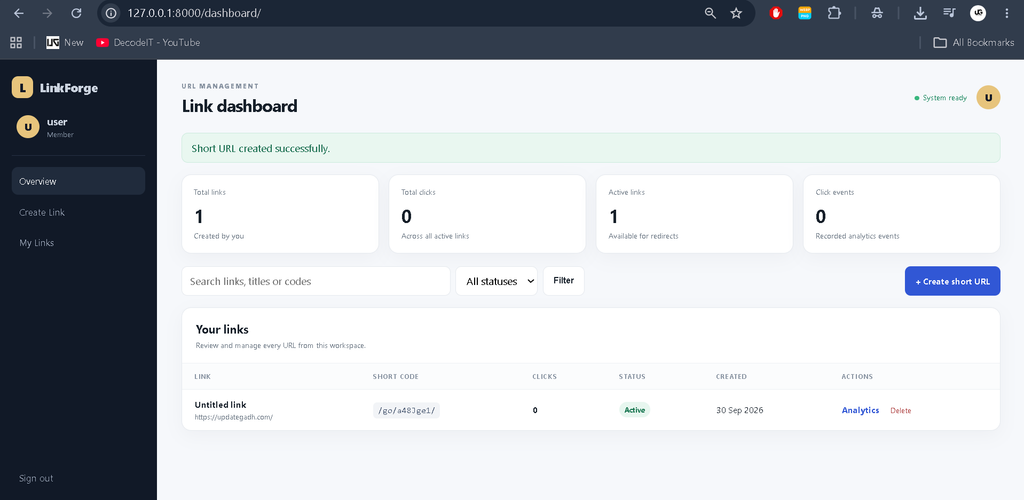Click the SHORT CODE column header
The height and width of the screenshot is (500, 1024).
396,377
